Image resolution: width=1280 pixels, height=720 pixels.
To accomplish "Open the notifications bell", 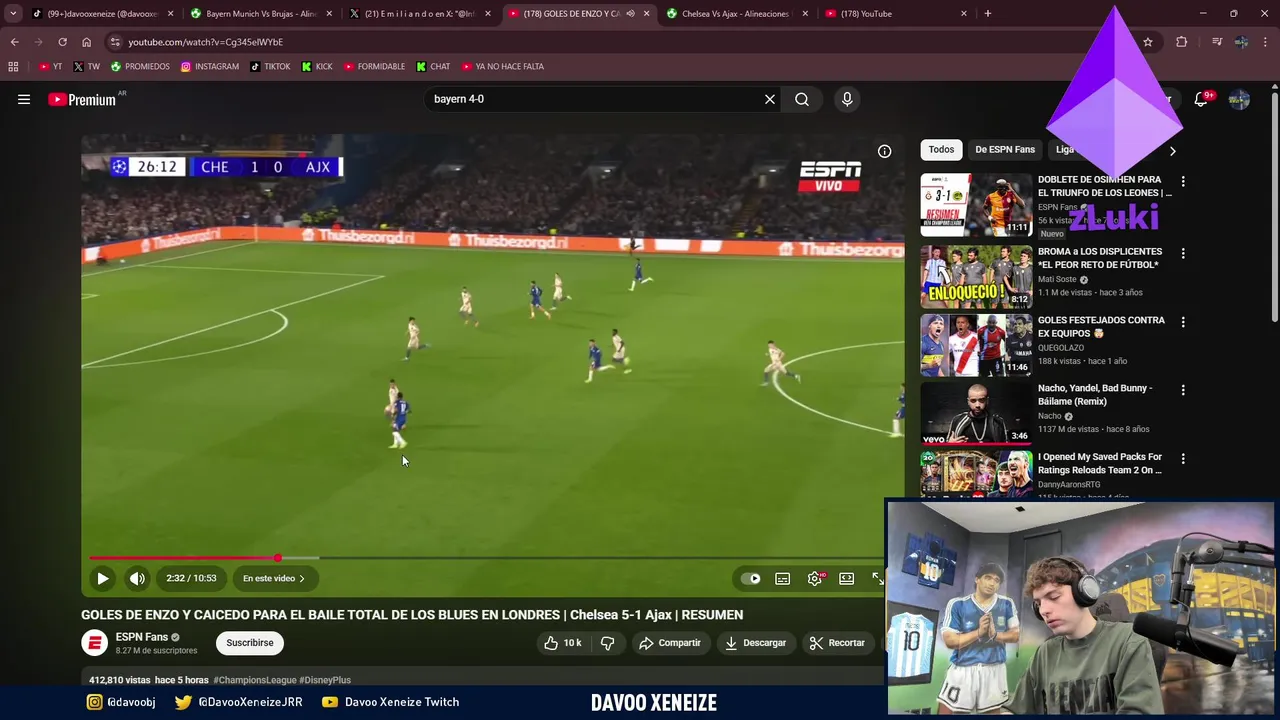I will coord(1201,99).
